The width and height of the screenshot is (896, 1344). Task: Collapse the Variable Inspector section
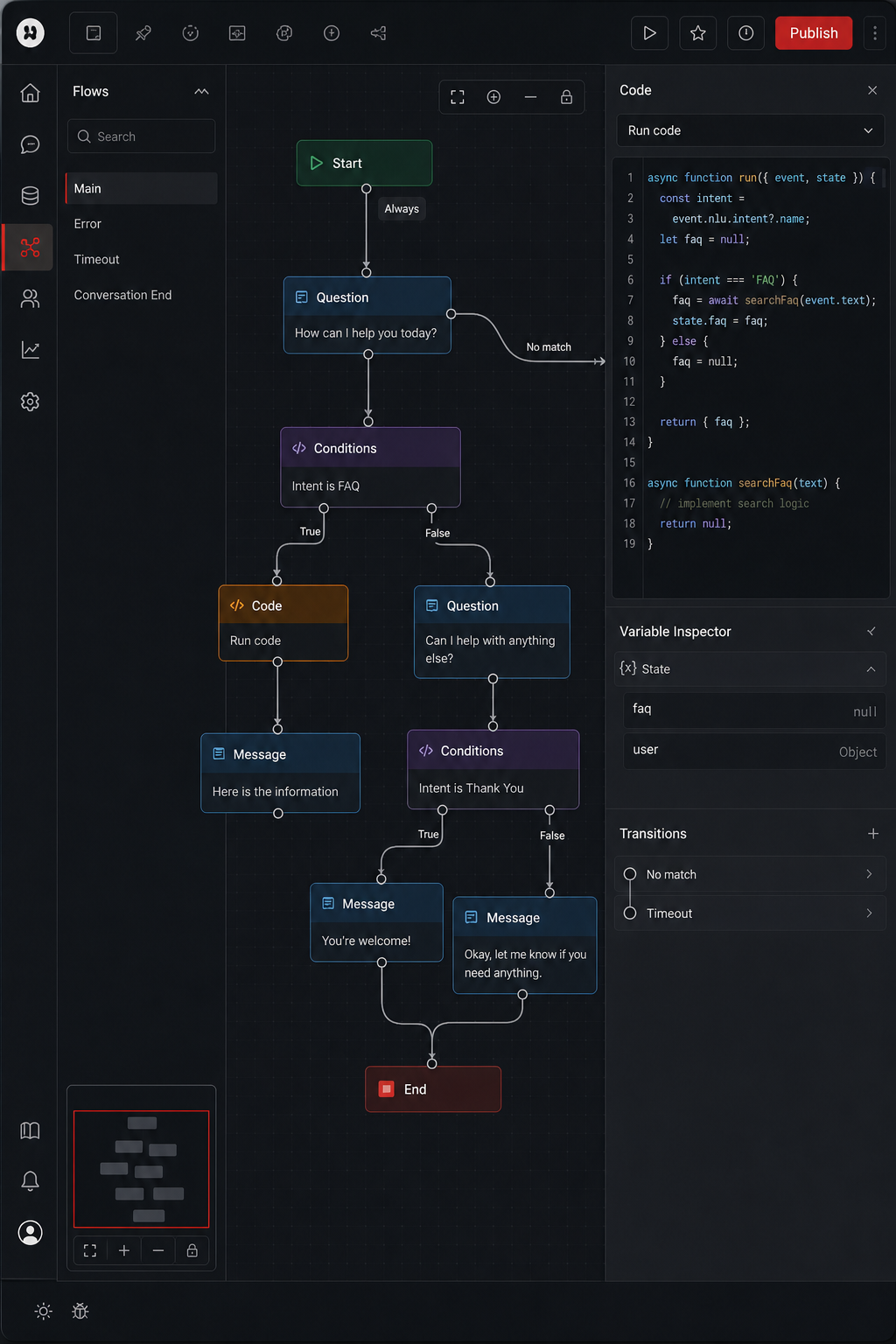[x=871, y=632]
